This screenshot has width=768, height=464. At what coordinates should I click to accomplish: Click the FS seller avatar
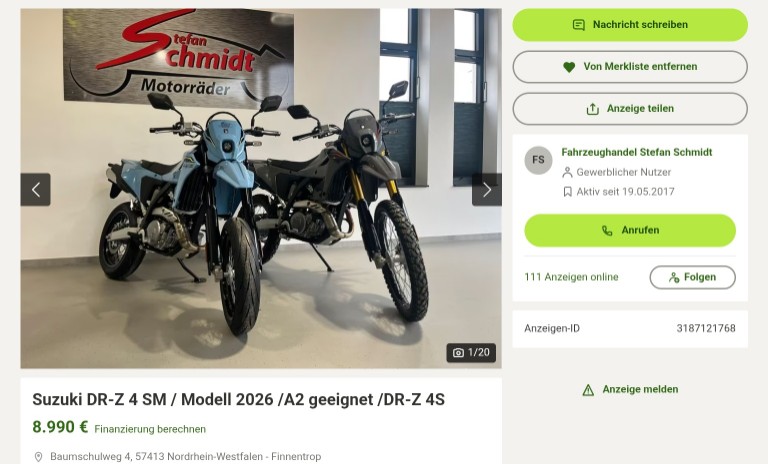coord(538,160)
